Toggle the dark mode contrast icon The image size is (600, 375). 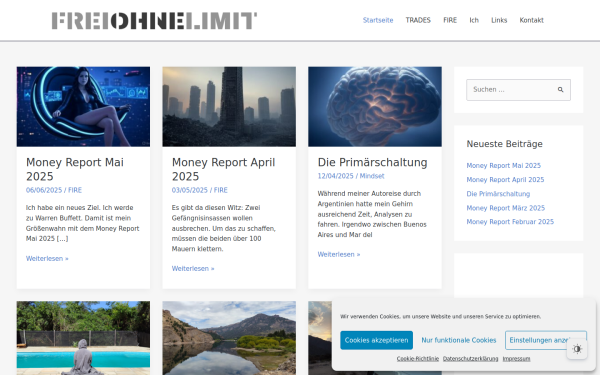point(577,349)
